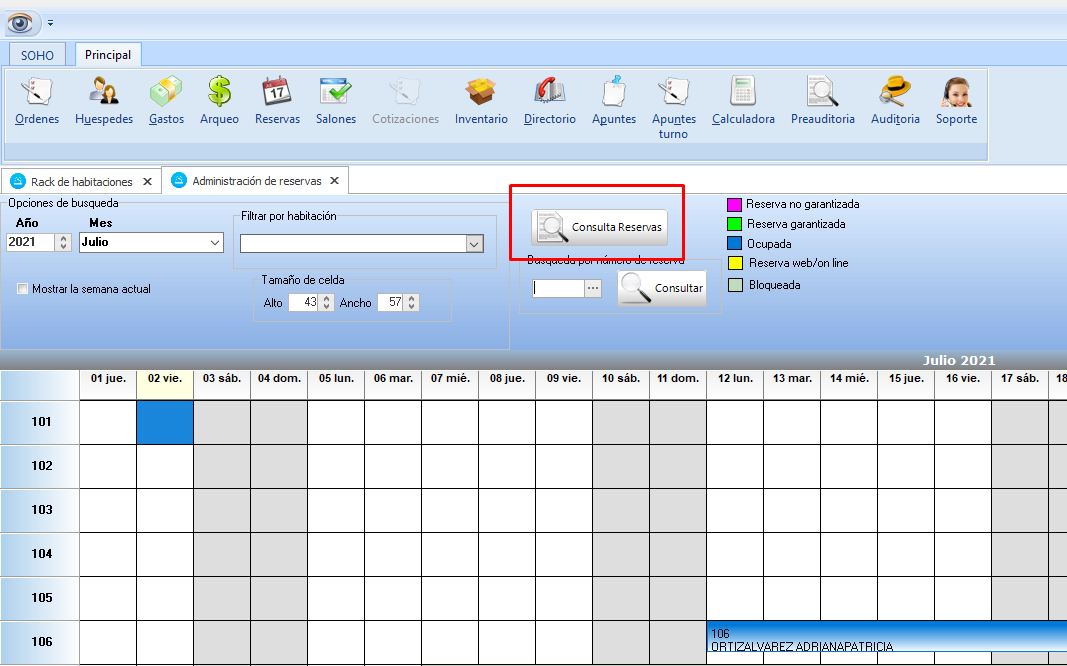The height and width of the screenshot is (666, 1067).
Task: Enable Mostrar la semana actual checkbox
Action: (x=23, y=289)
